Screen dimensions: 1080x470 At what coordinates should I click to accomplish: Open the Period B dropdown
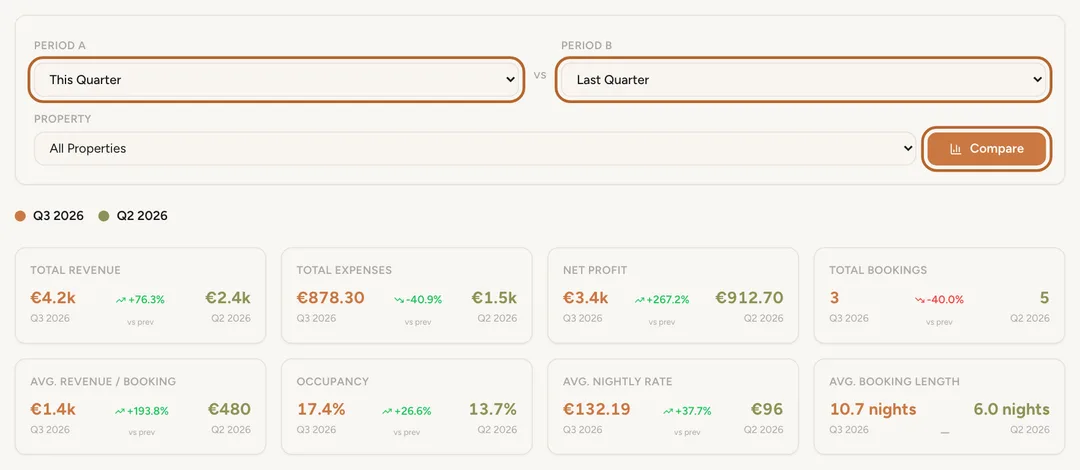pos(804,80)
